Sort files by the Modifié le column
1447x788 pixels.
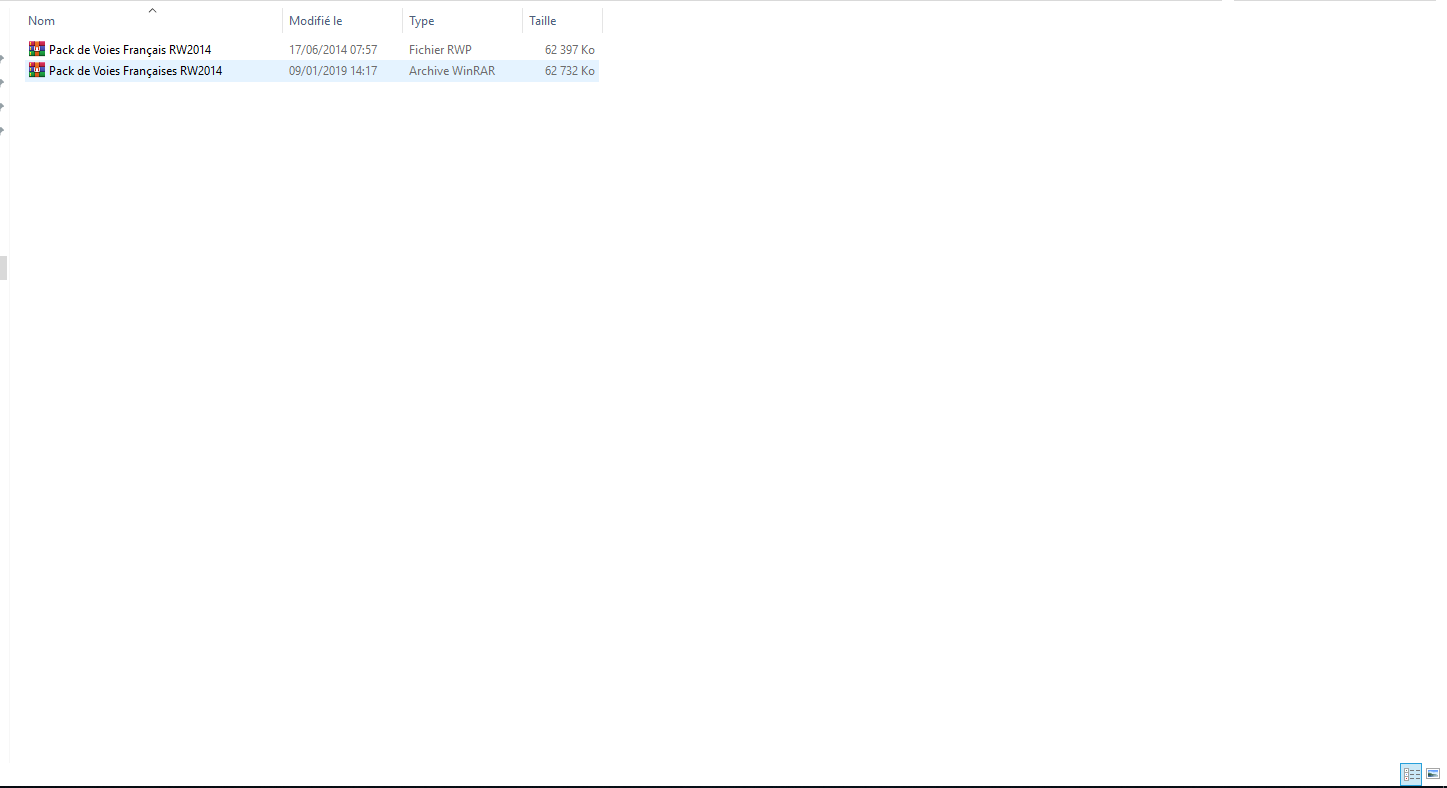[x=343, y=21]
